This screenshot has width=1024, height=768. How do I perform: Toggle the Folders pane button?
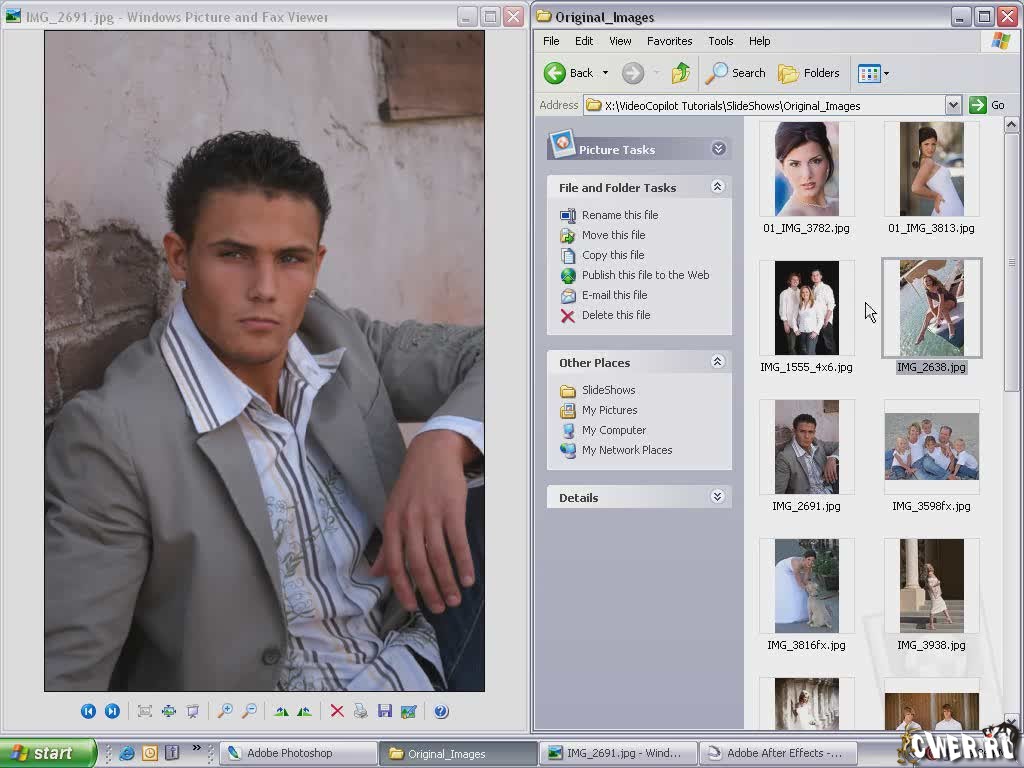(809, 73)
